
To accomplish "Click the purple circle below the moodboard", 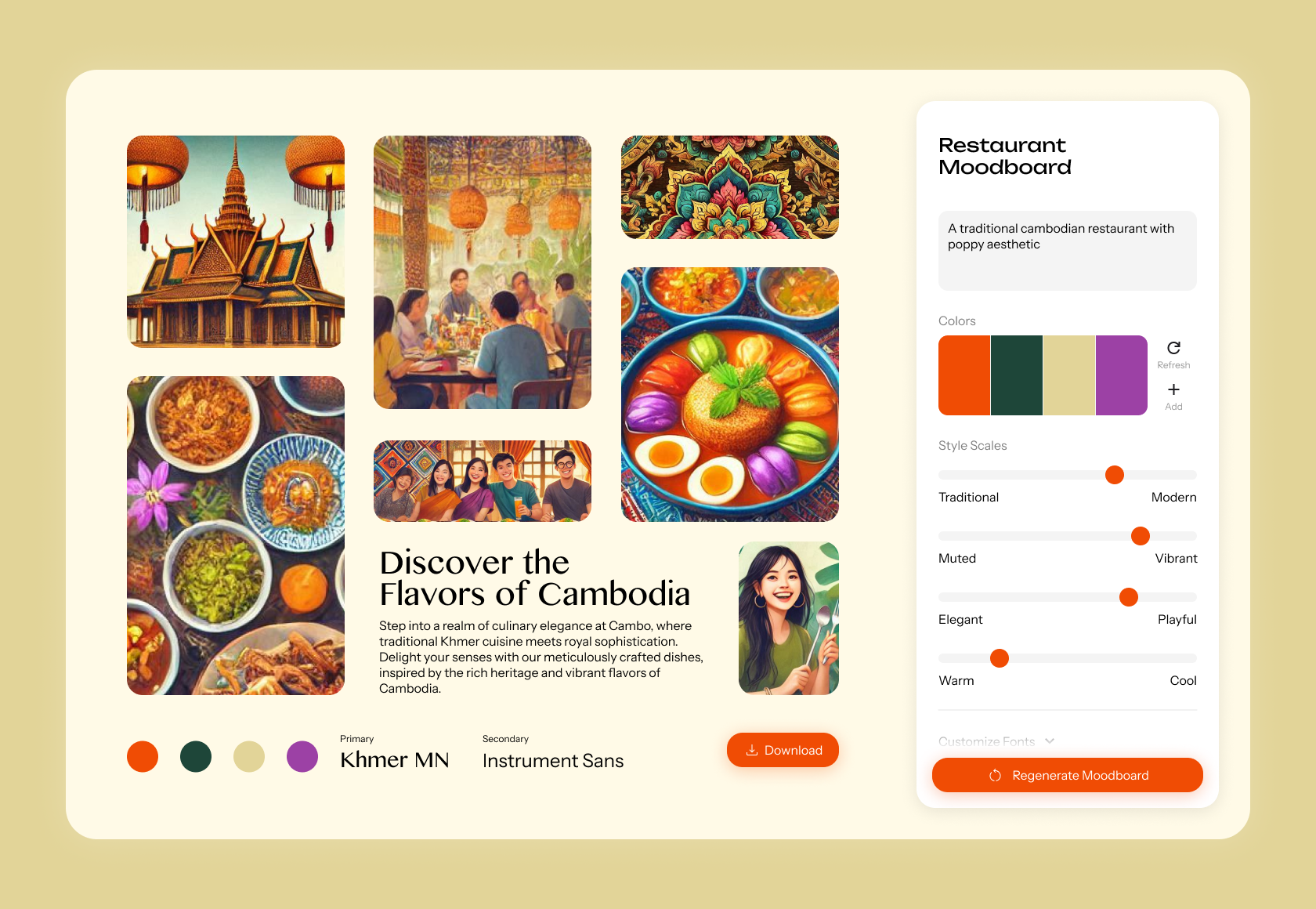I will click(x=302, y=756).
